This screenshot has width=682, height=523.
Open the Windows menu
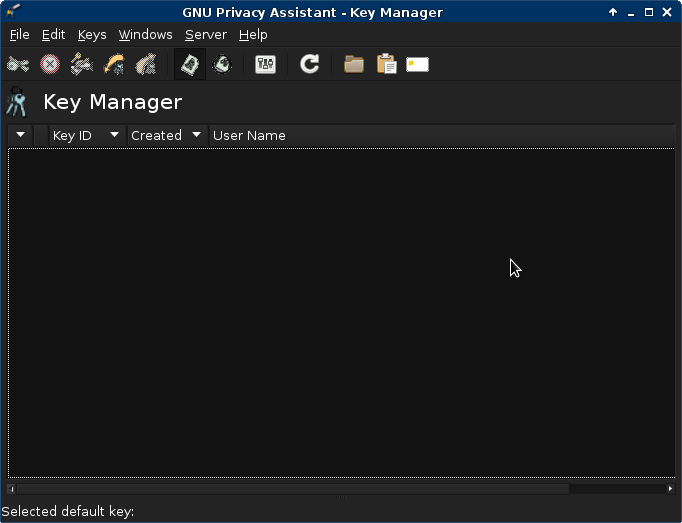click(x=145, y=35)
